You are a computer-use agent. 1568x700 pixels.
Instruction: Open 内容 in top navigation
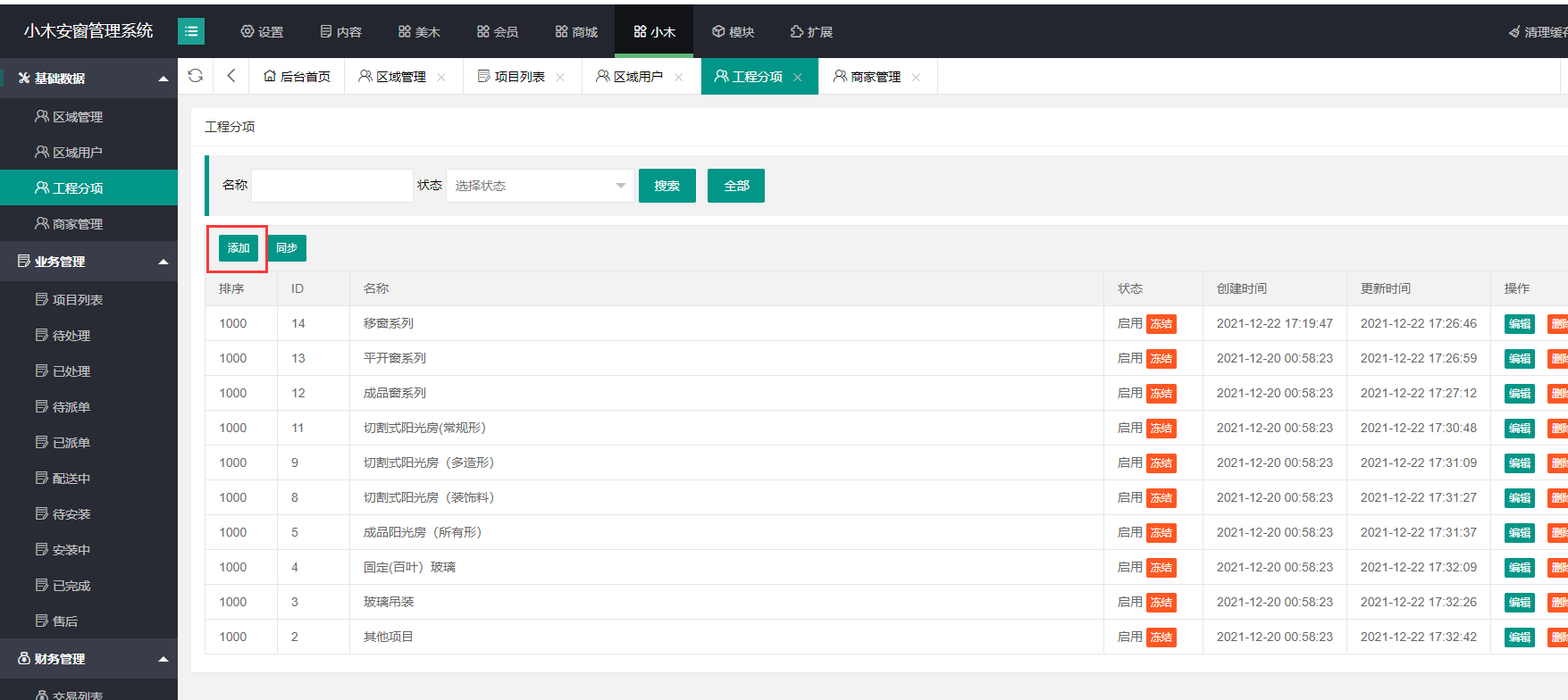pyautogui.click(x=340, y=31)
